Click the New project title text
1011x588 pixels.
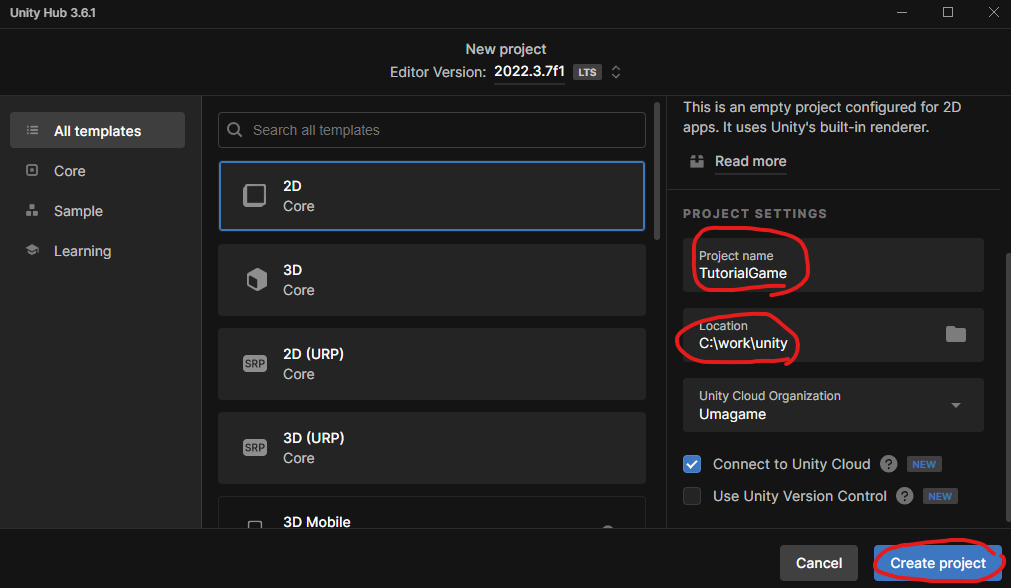506,49
